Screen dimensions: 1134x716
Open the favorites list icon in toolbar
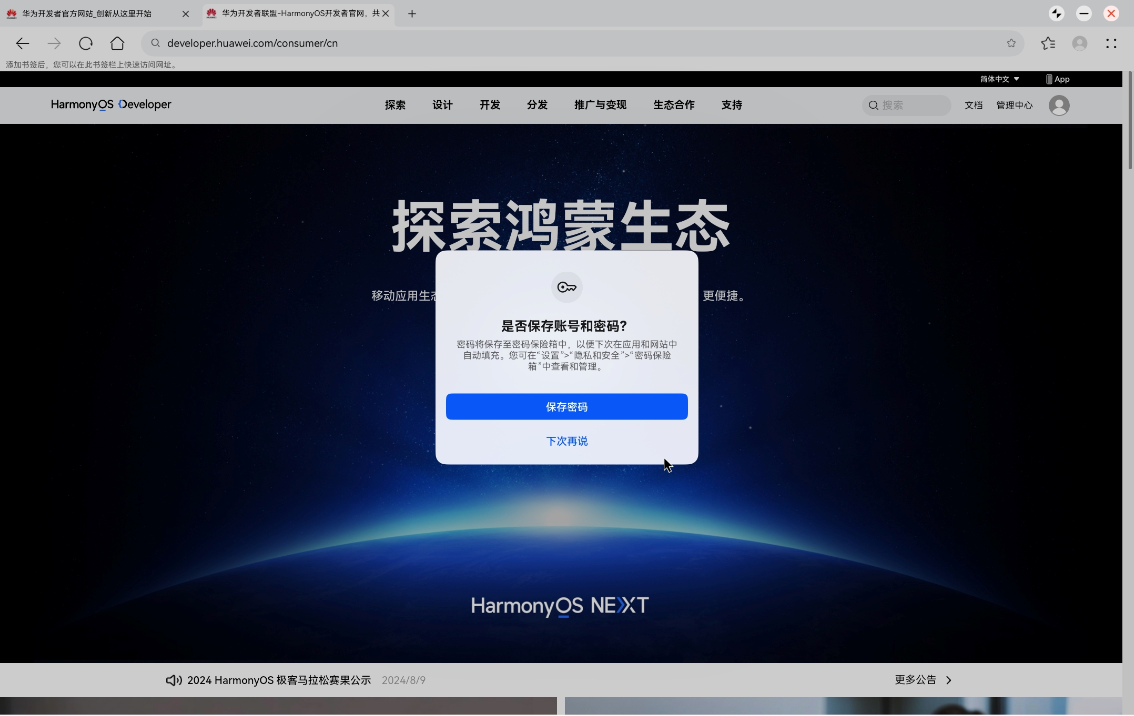(x=1048, y=43)
